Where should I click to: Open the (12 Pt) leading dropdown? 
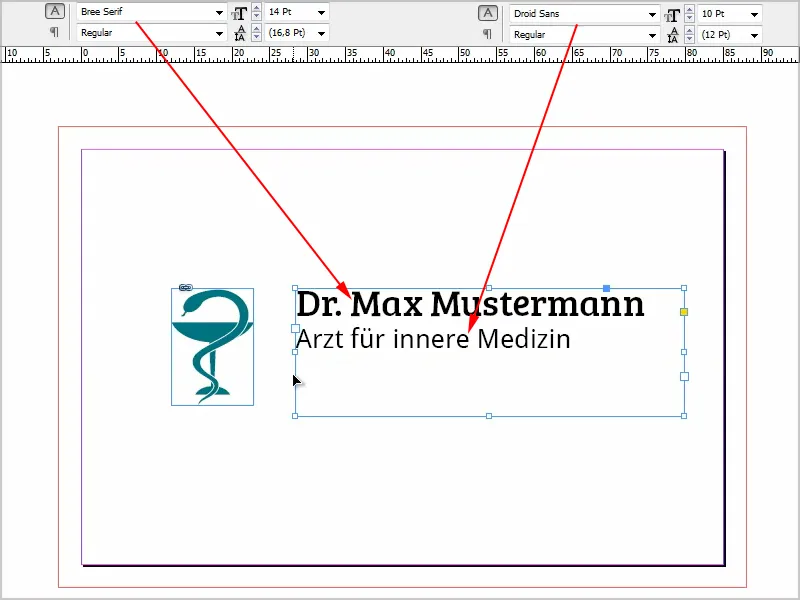point(755,35)
